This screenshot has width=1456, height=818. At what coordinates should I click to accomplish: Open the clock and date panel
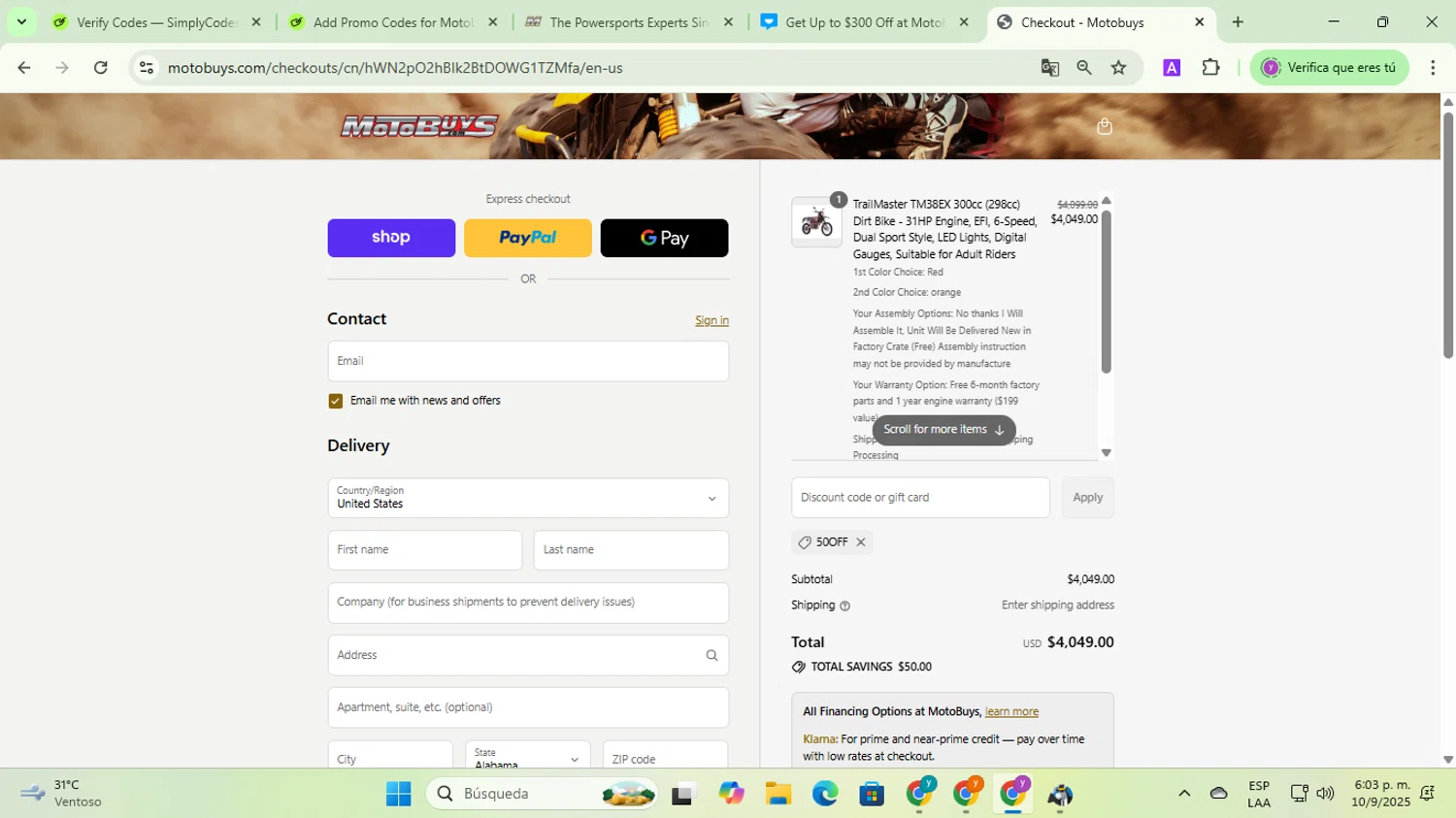pos(1381,794)
